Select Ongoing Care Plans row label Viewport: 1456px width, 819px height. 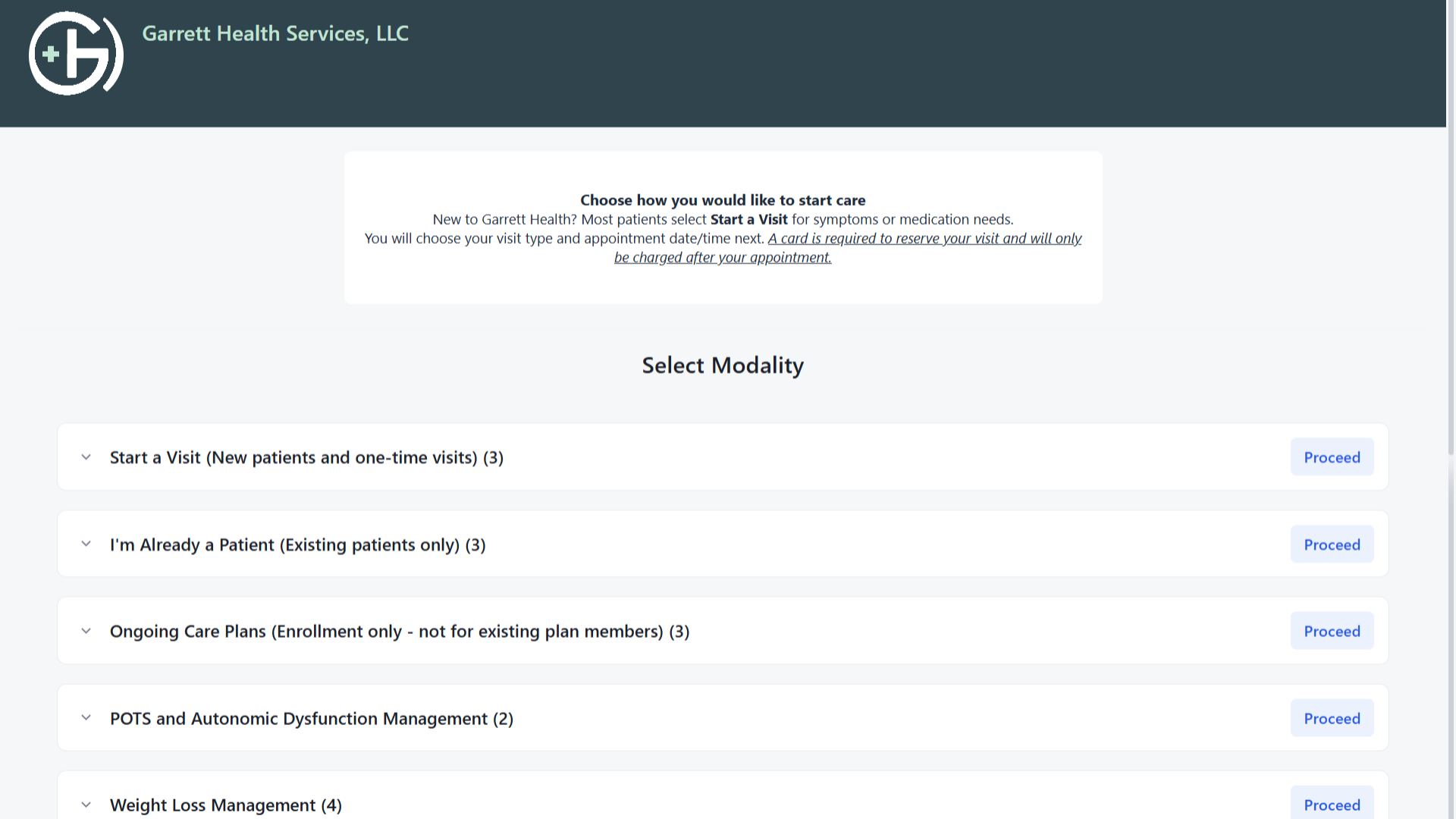click(400, 632)
